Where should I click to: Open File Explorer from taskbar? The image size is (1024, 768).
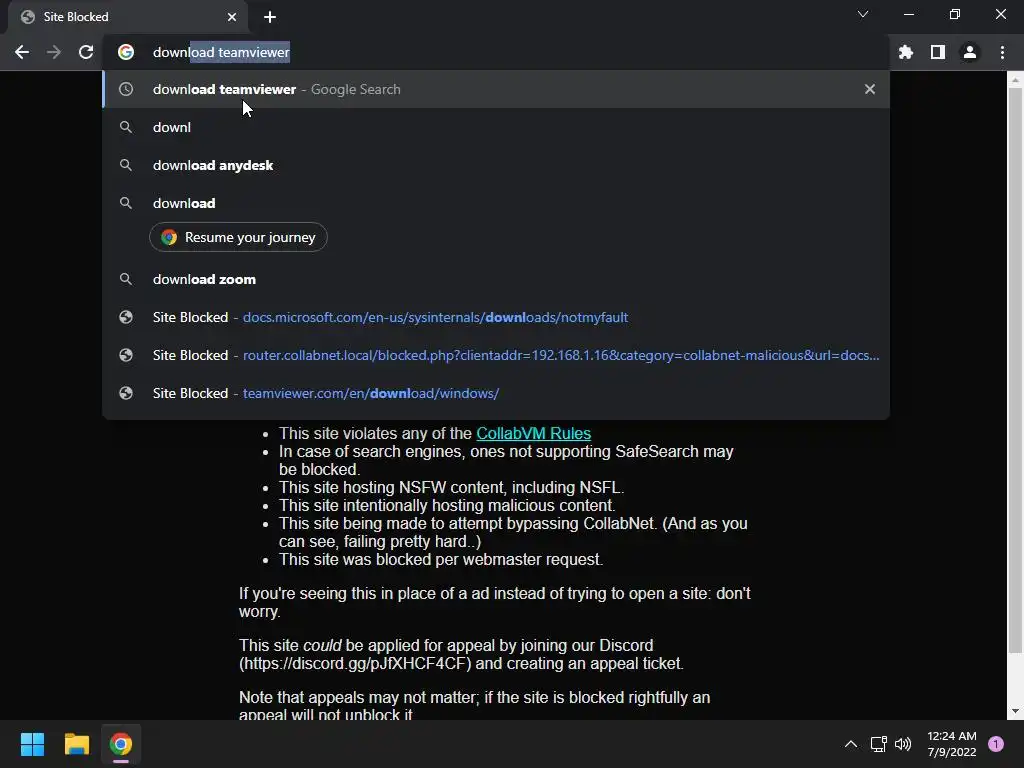coord(76,744)
